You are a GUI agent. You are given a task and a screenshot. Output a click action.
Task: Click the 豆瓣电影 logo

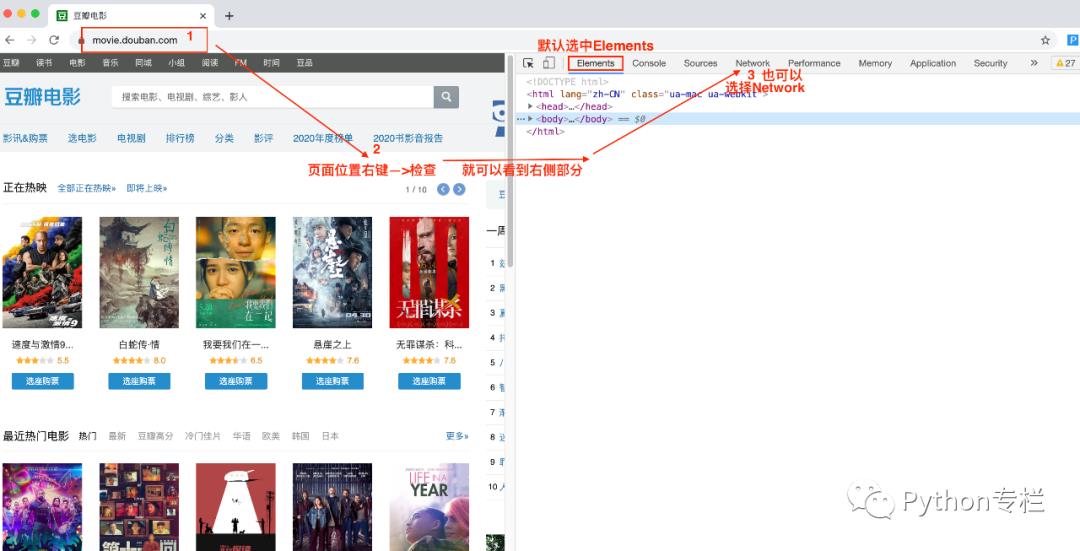(x=42, y=97)
